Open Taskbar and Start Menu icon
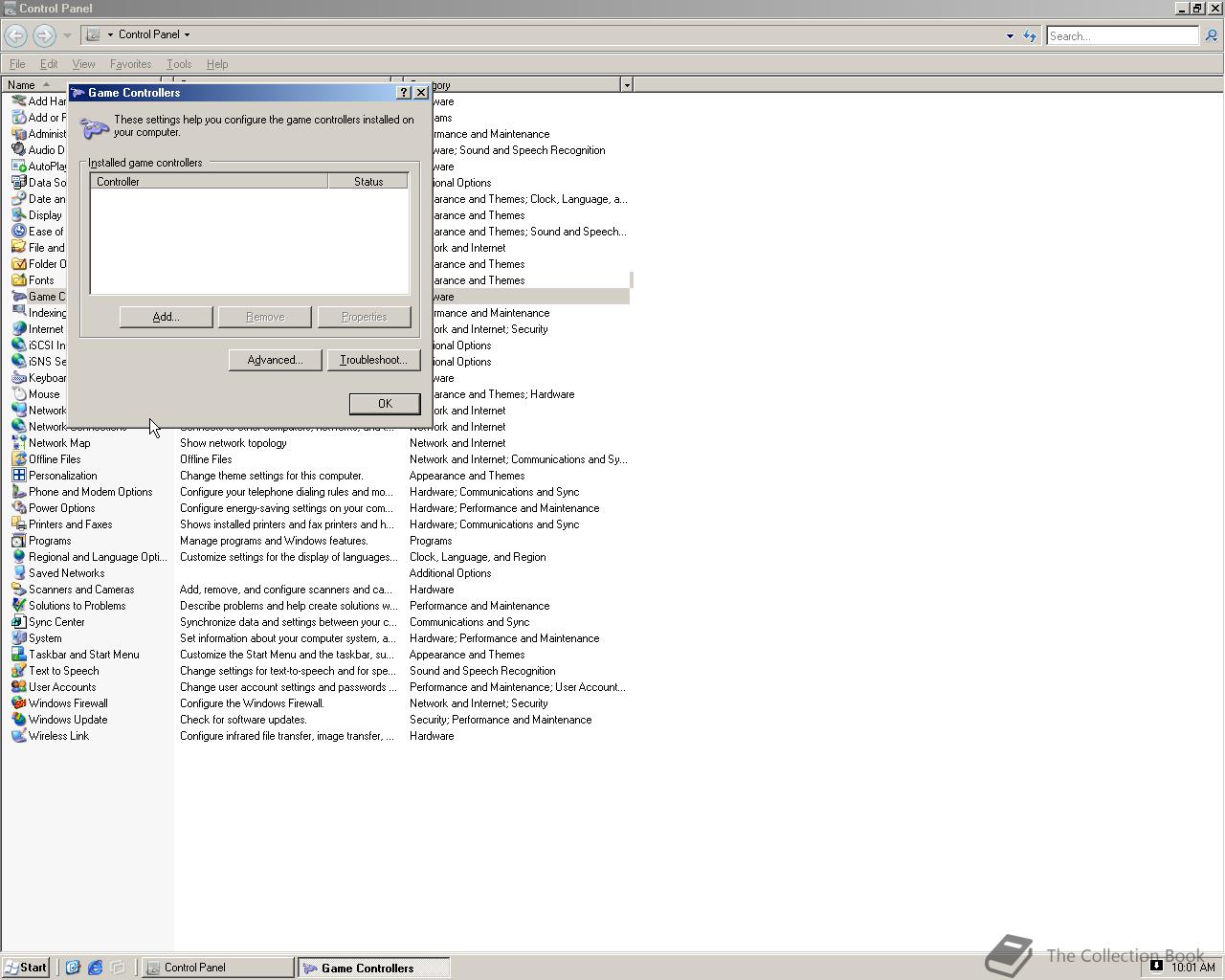Image resolution: width=1225 pixels, height=980 pixels. click(18, 655)
